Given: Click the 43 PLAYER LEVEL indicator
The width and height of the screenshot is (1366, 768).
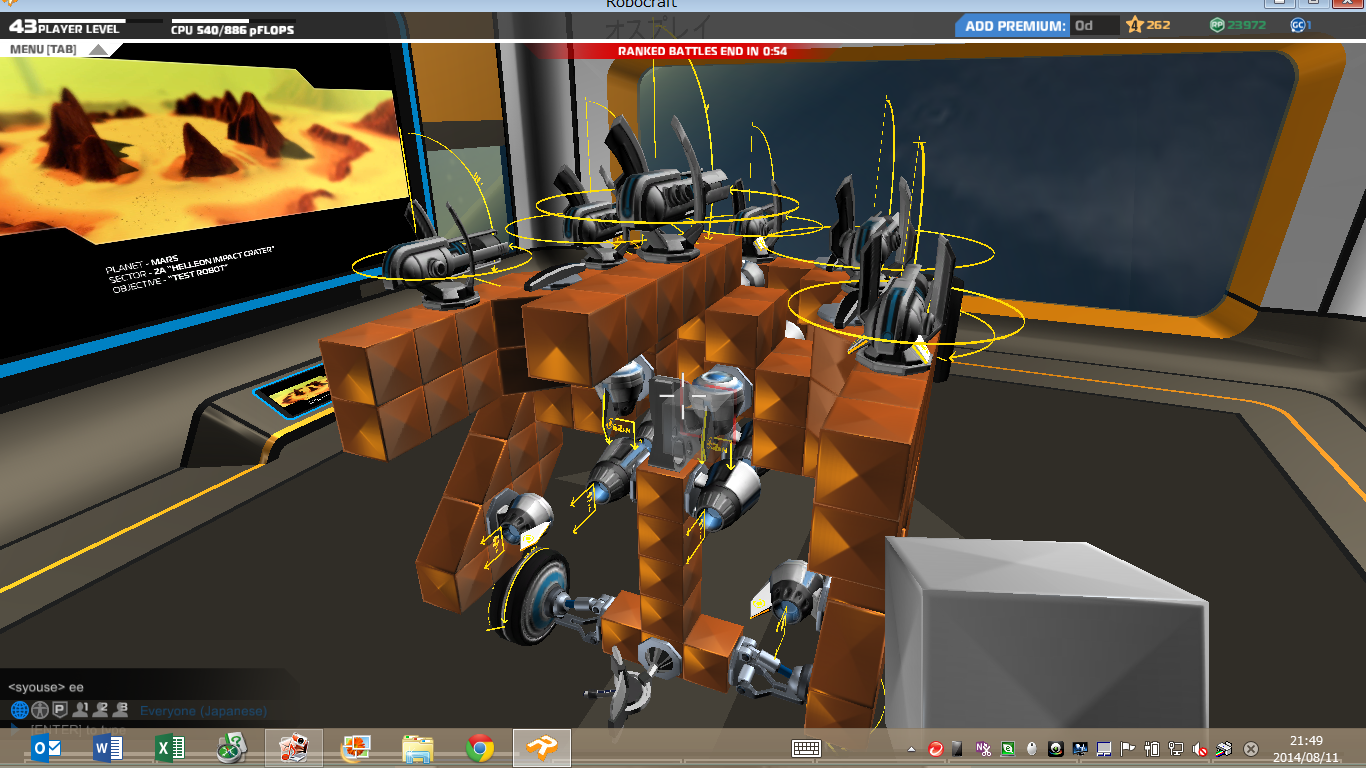Looking at the screenshot, I should (x=64, y=29).
